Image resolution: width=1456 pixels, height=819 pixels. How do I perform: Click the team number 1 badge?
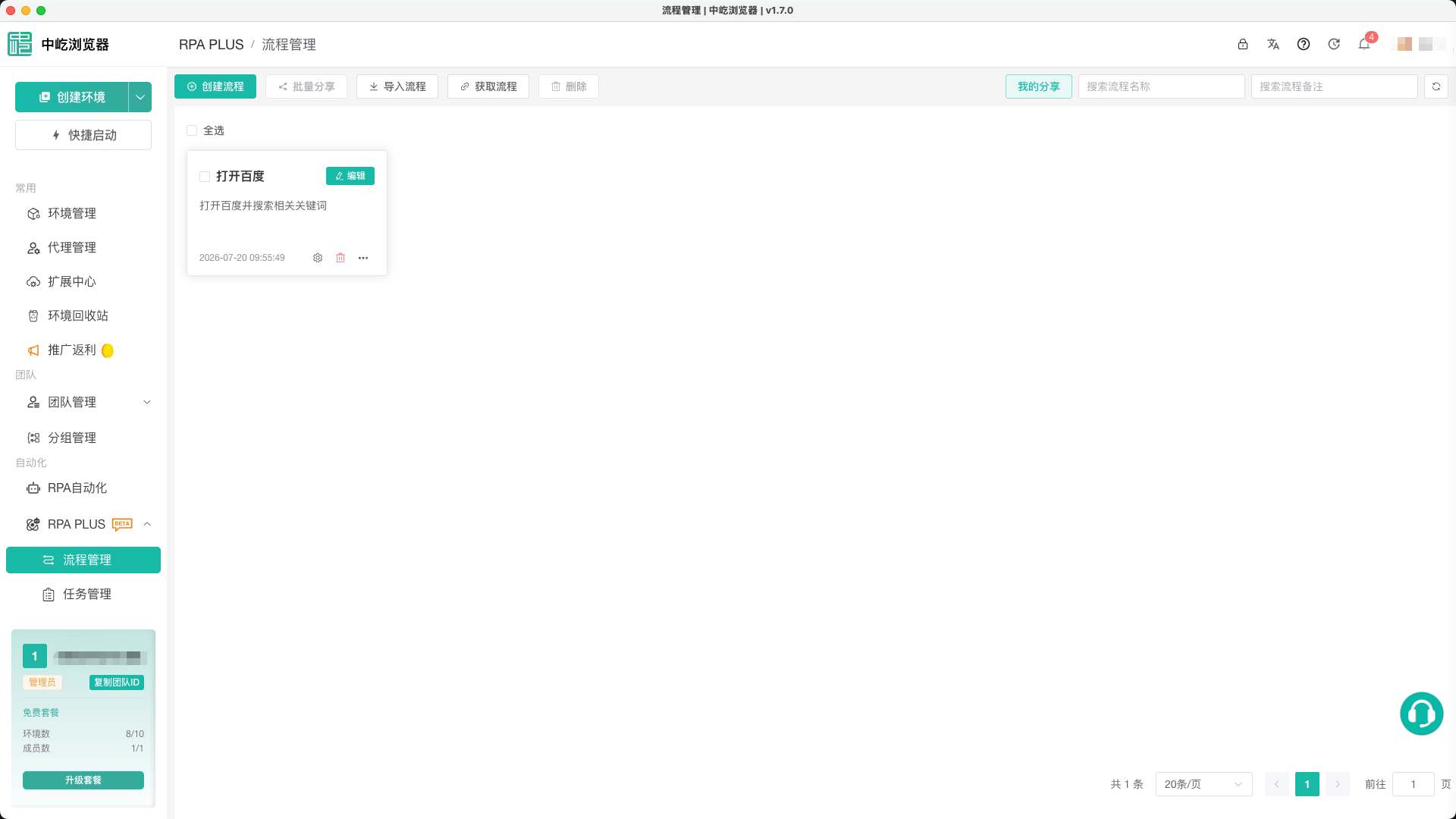click(35, 656)
